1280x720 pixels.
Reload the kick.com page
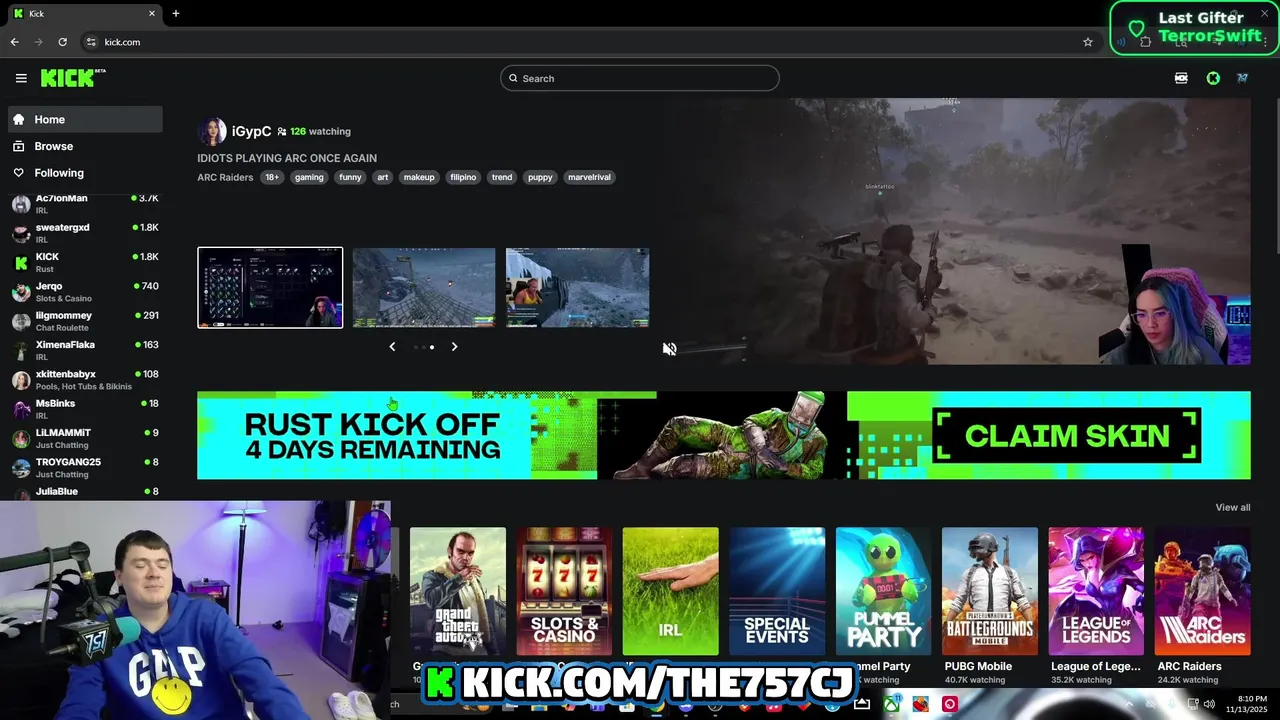pos(62,42)
